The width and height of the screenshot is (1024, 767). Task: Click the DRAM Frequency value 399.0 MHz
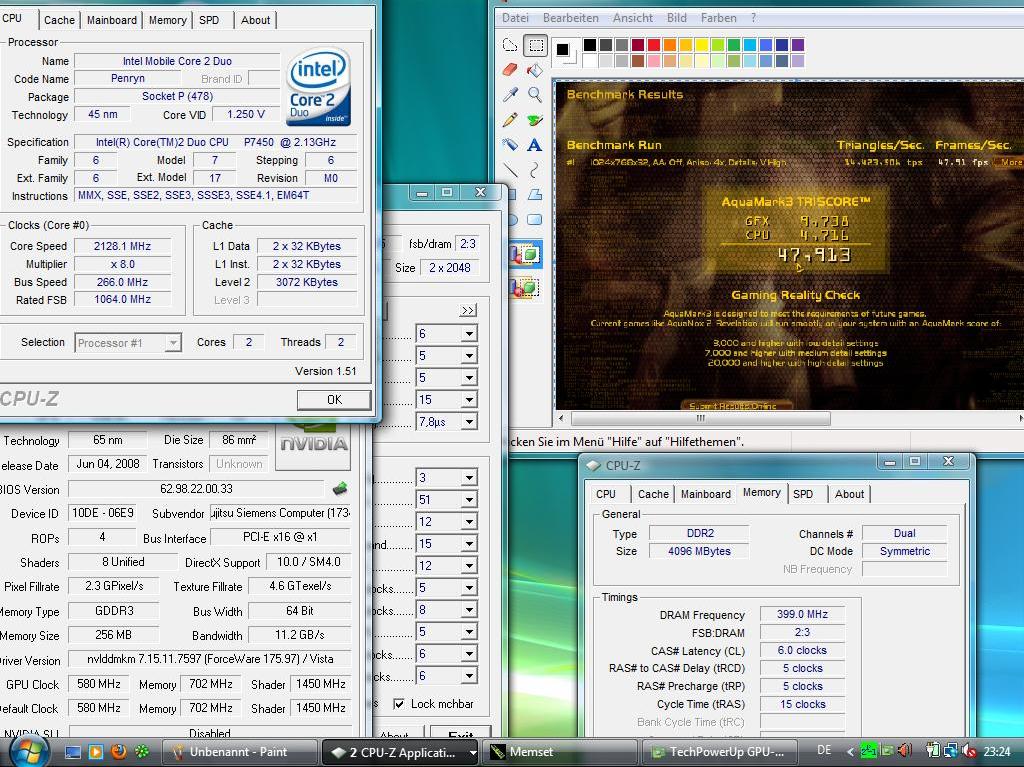pyautogui.click(x=802, y=615)
